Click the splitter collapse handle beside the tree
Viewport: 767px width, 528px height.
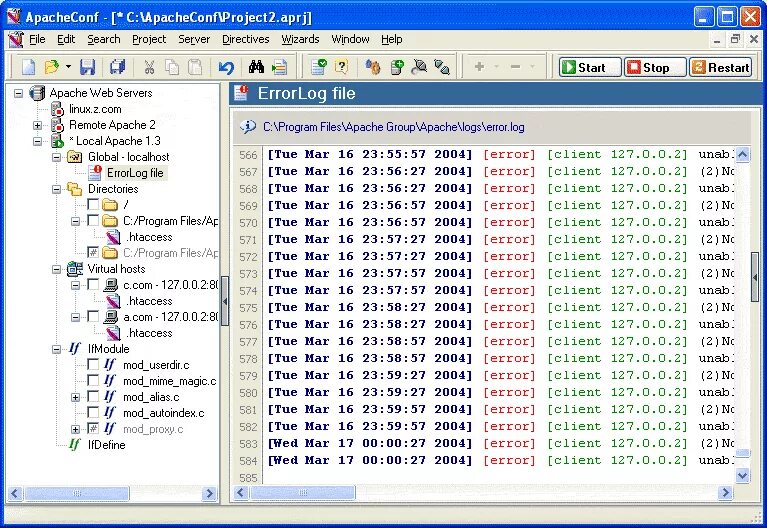point(225,301)
